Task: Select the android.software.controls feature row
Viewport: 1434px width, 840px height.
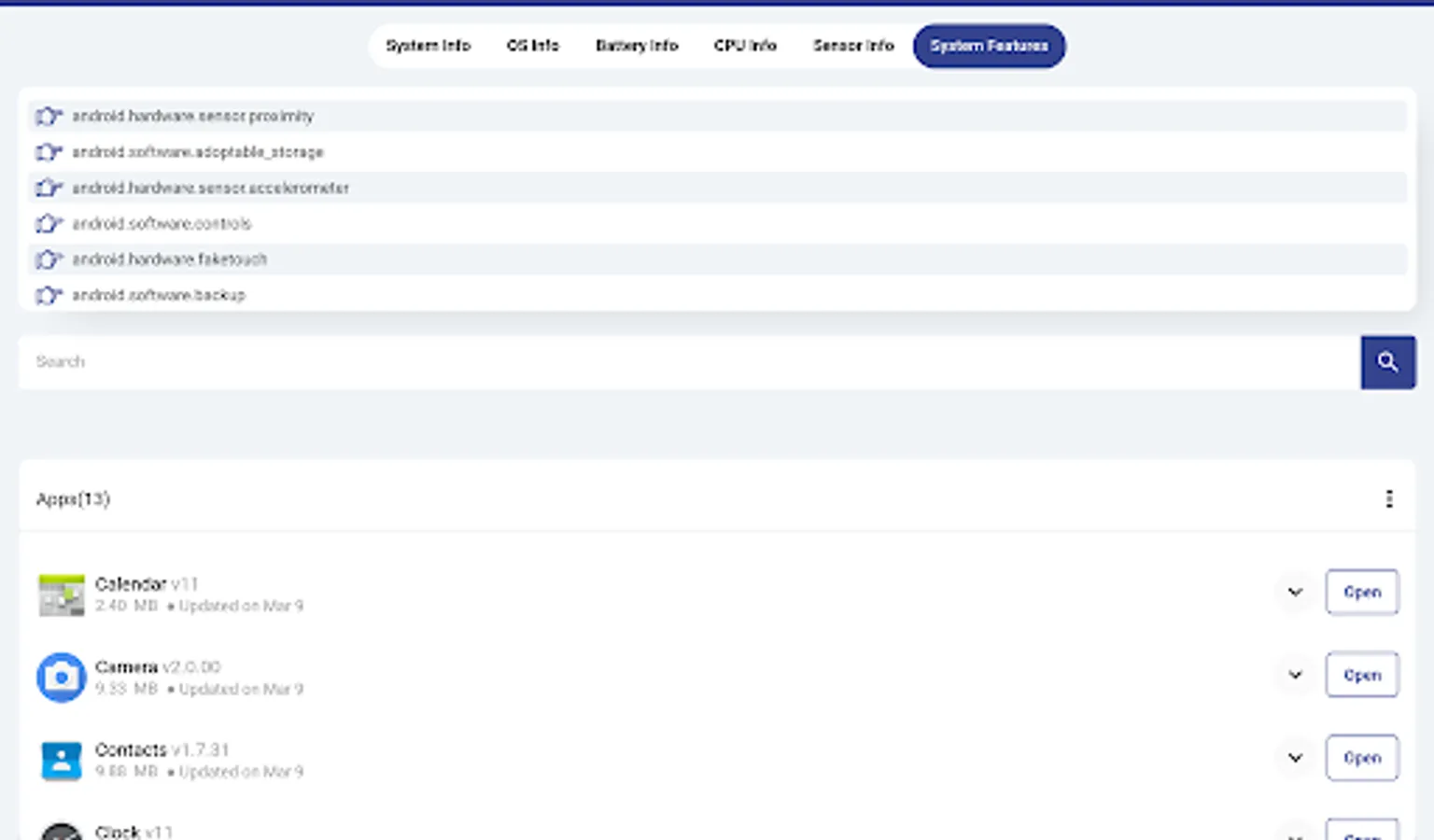Action: point(717,223)
